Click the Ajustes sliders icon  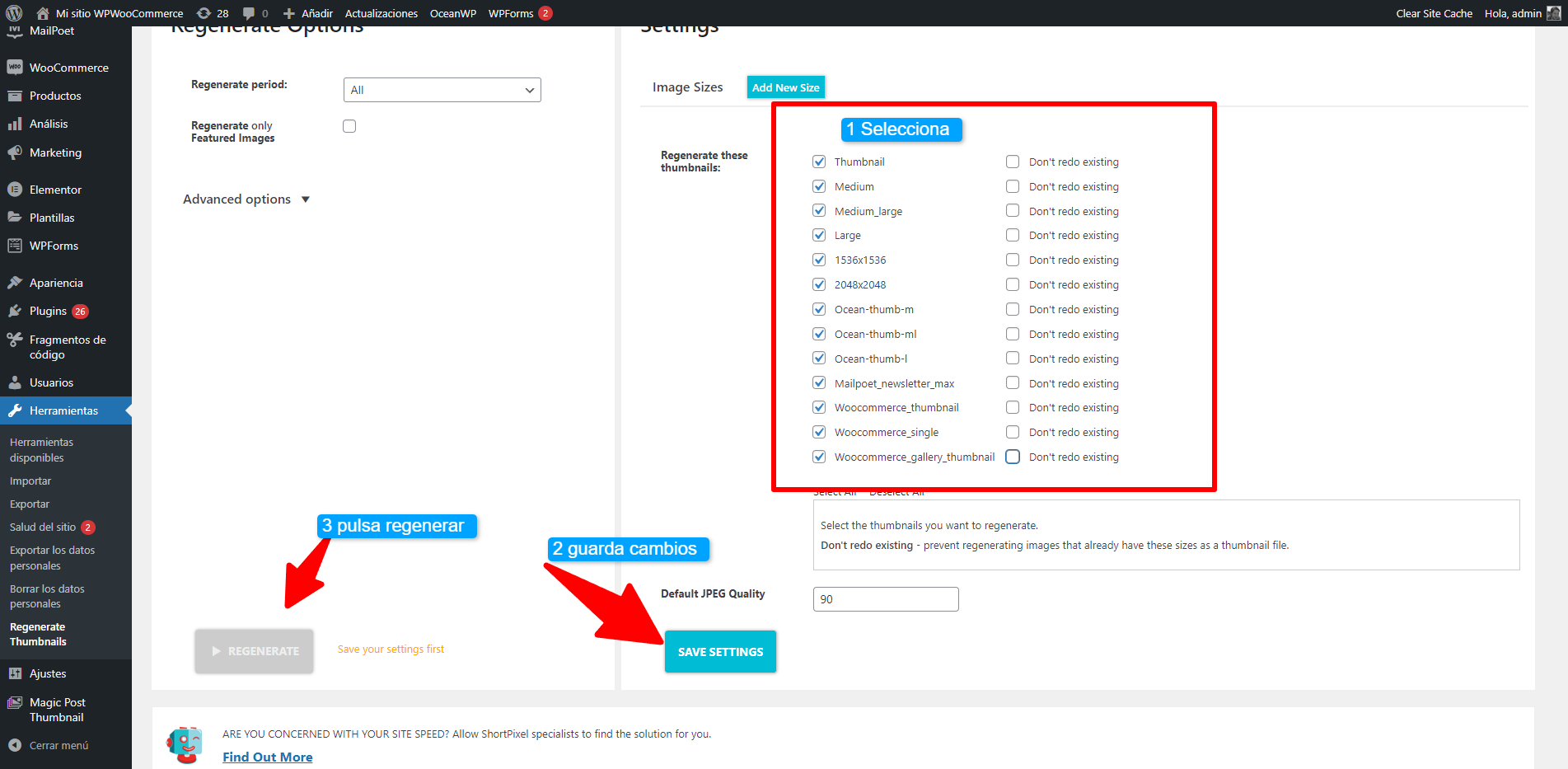(15, 673)
